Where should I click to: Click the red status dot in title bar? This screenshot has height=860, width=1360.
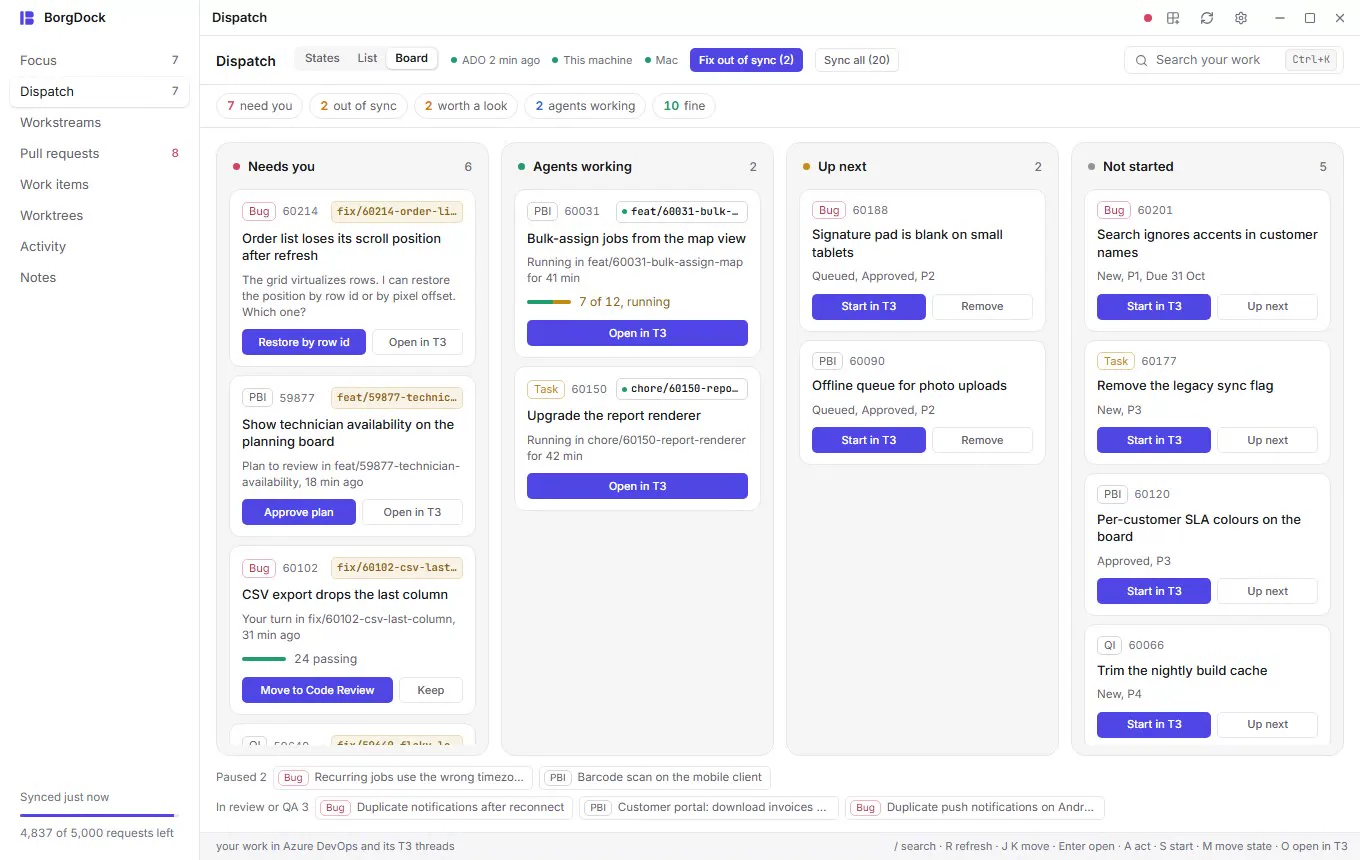[x=1148, y=18]
